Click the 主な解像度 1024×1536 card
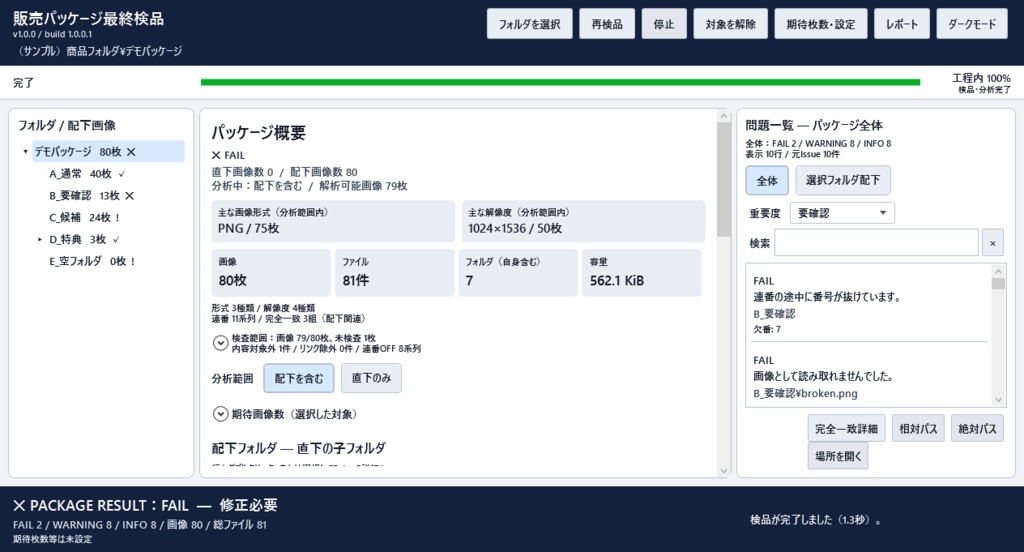The width and height of the screenshot is (1024, 552). (x=583, y=221)
